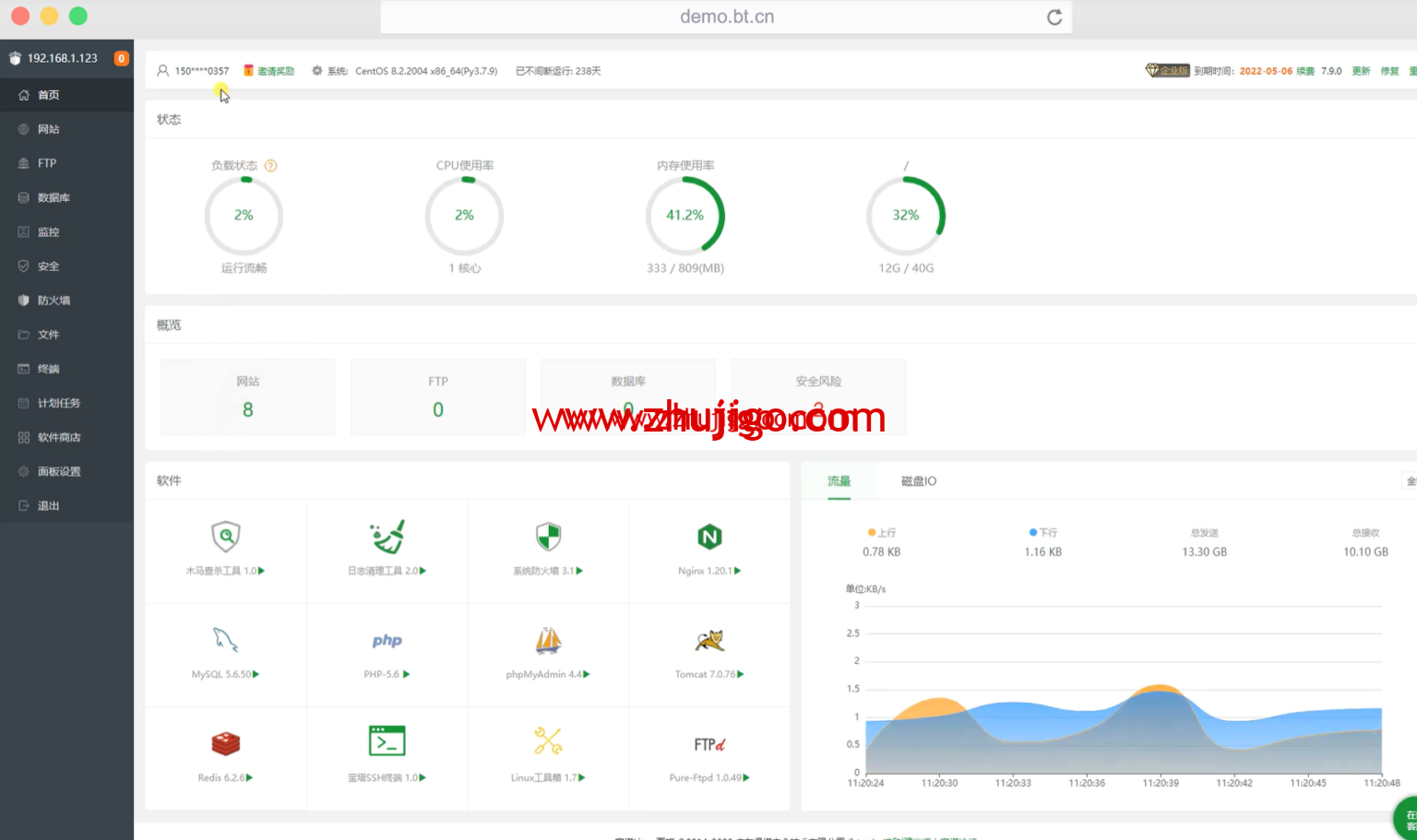Click the help question mark beside load status
The width and height of the screenshot is (1417, 840).
tap(271, 166)
